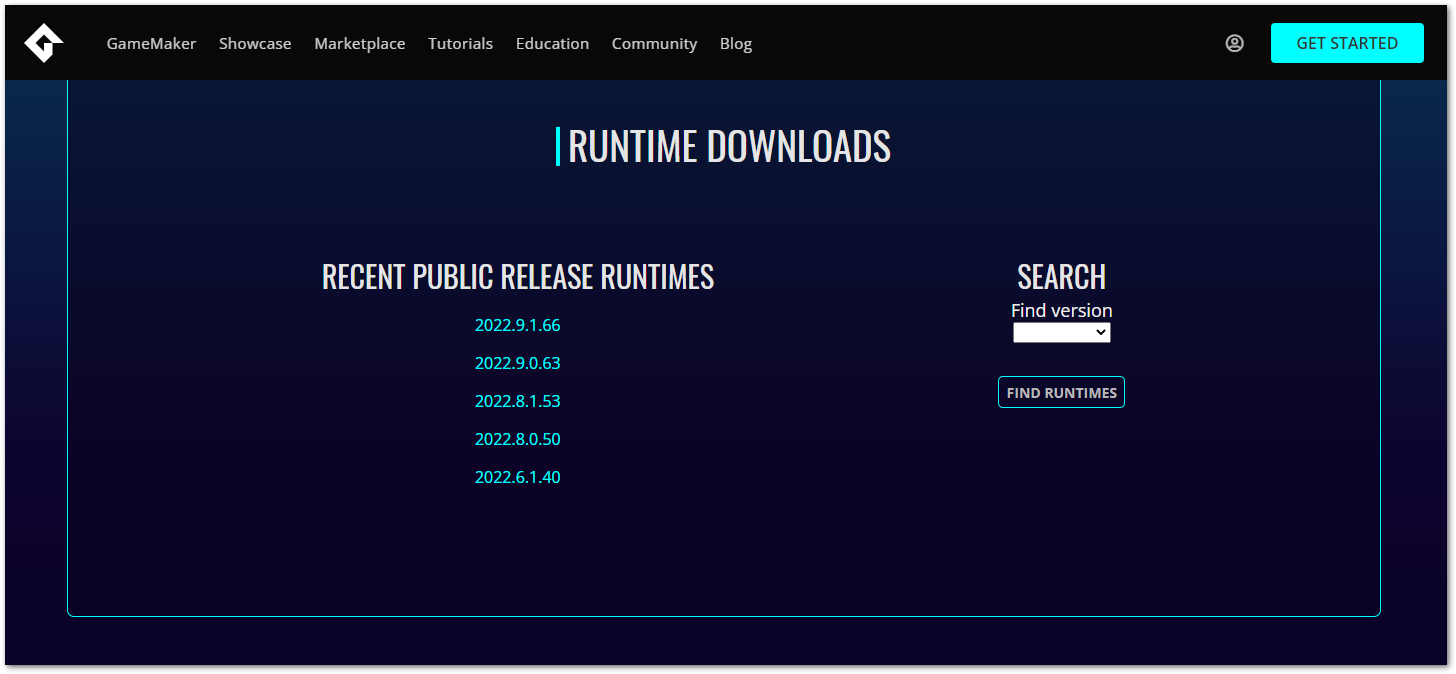Open the GameMaker menu item
The width and height of the screenshot is (1456, 674).
click(151, 43)
